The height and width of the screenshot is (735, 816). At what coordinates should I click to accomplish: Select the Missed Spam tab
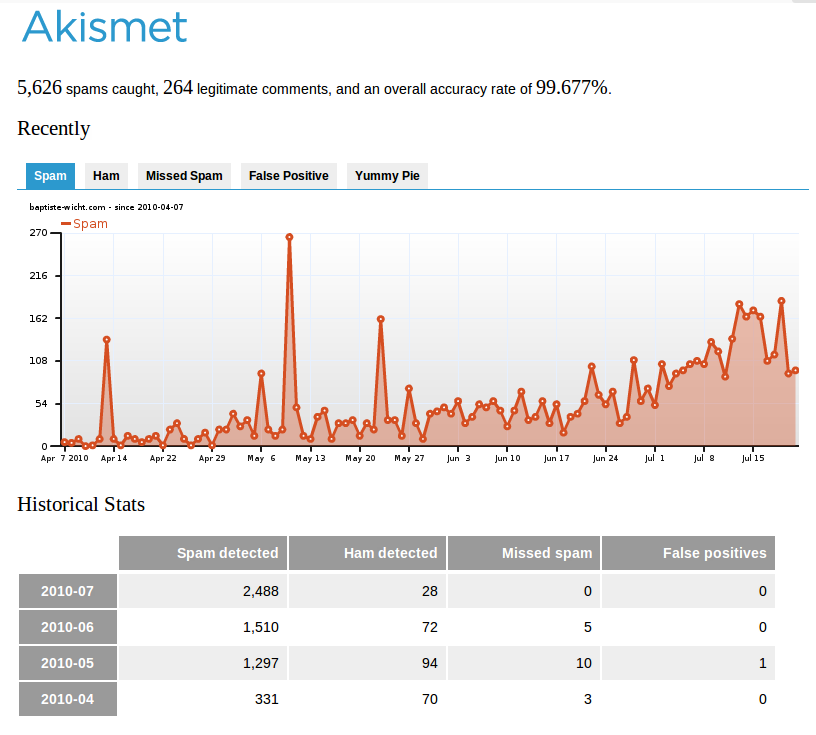pyautogui.click(x=184, y=176)
